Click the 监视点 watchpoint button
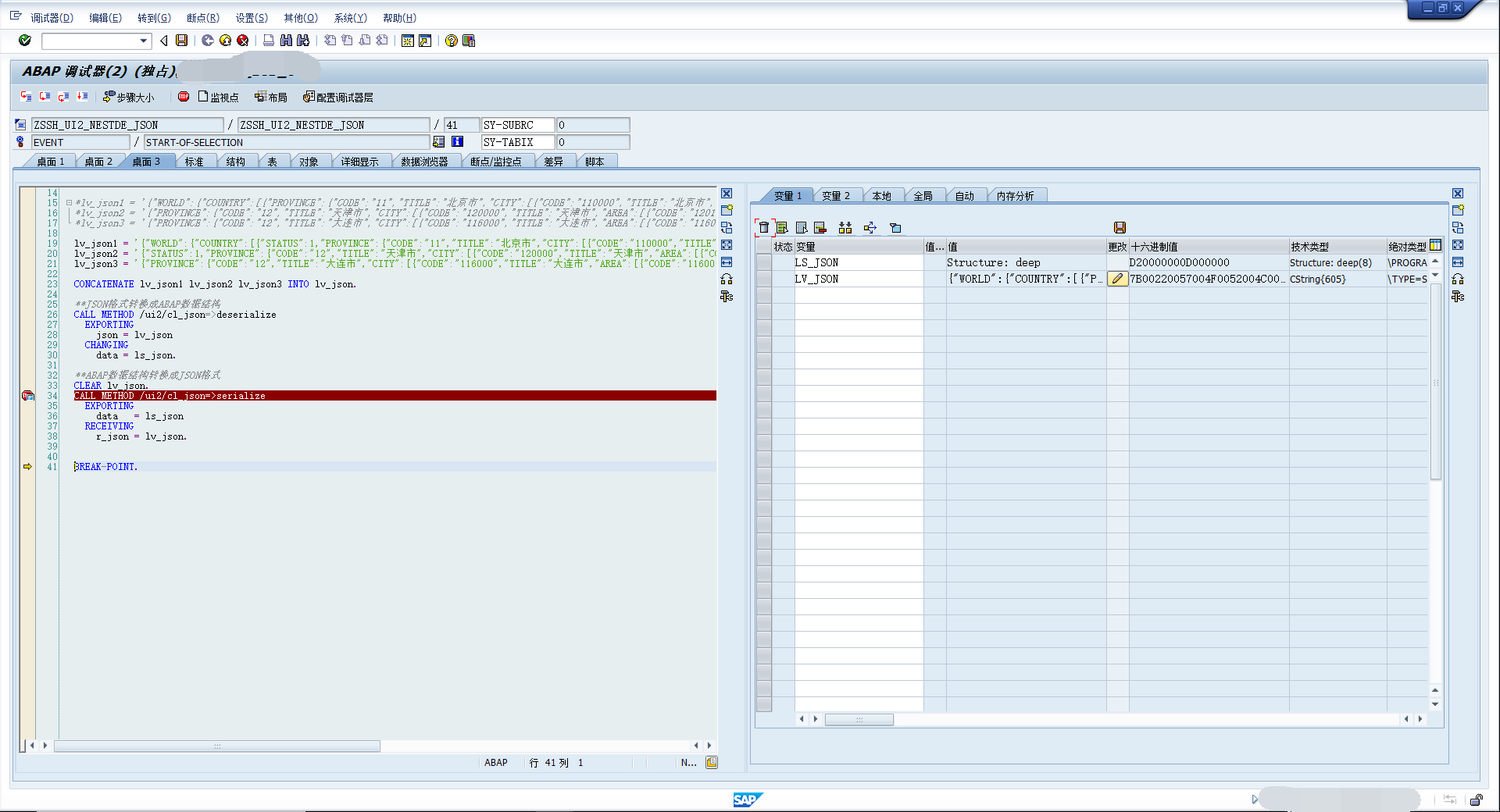This screenshot has width=1500, height=812. point(218,98)
